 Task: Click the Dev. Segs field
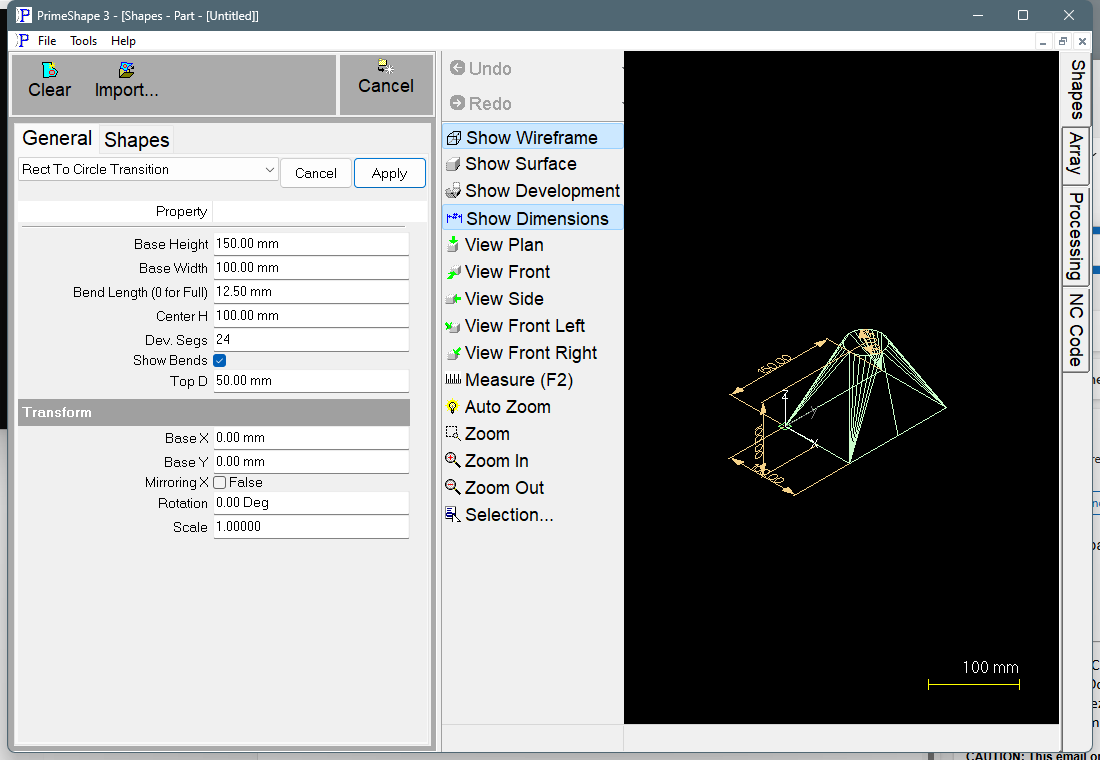tap(311, 340)
